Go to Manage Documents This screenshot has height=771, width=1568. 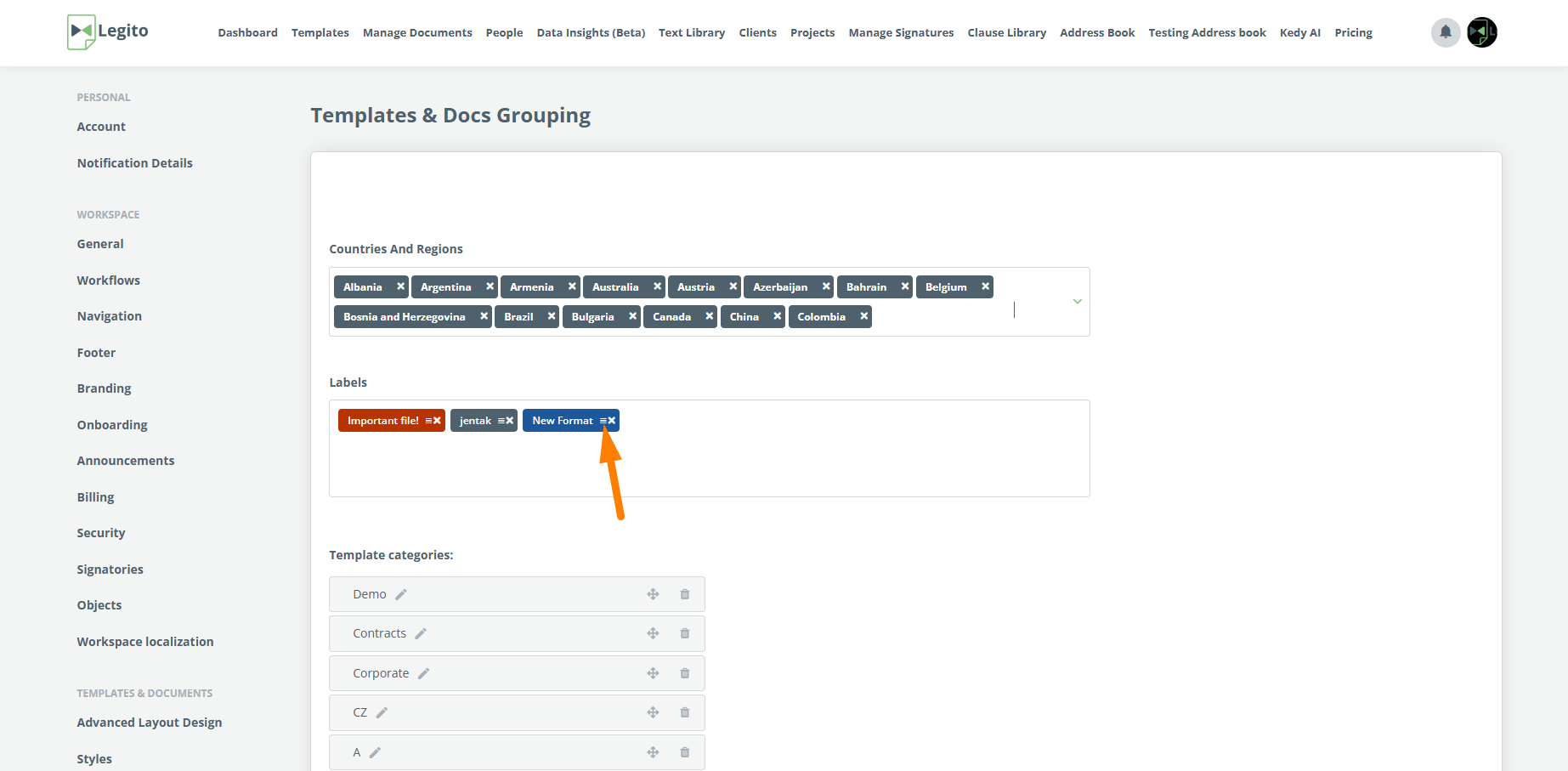(x=417, y=32)
